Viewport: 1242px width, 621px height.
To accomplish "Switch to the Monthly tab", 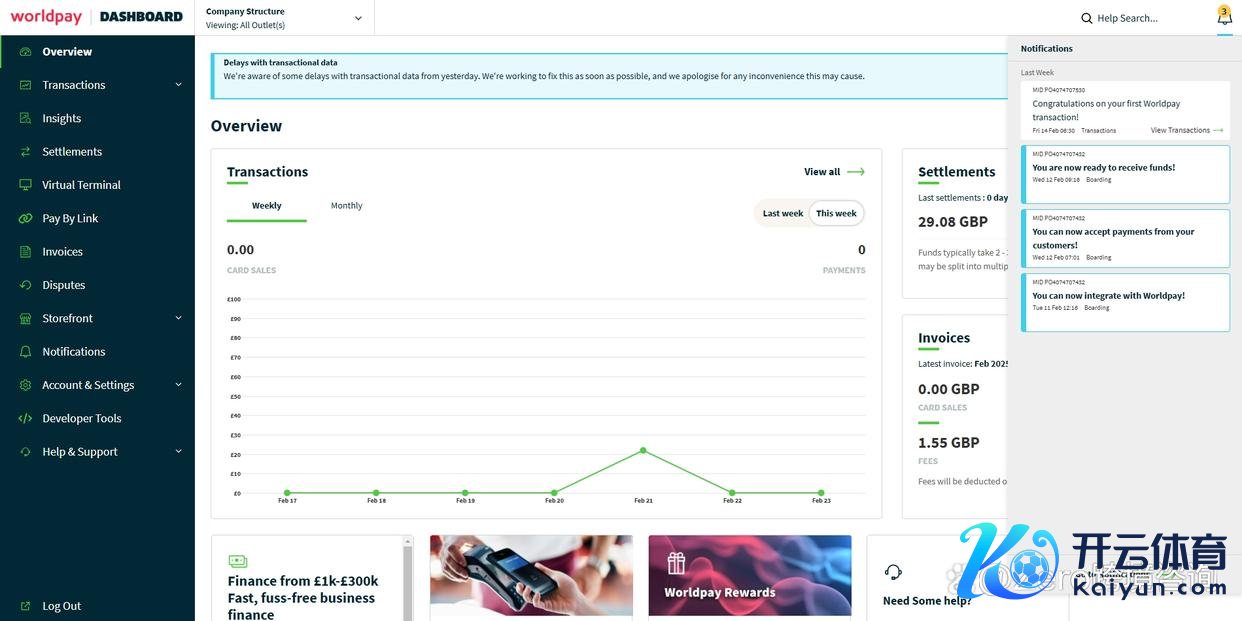I will click(x=346, y=206).
